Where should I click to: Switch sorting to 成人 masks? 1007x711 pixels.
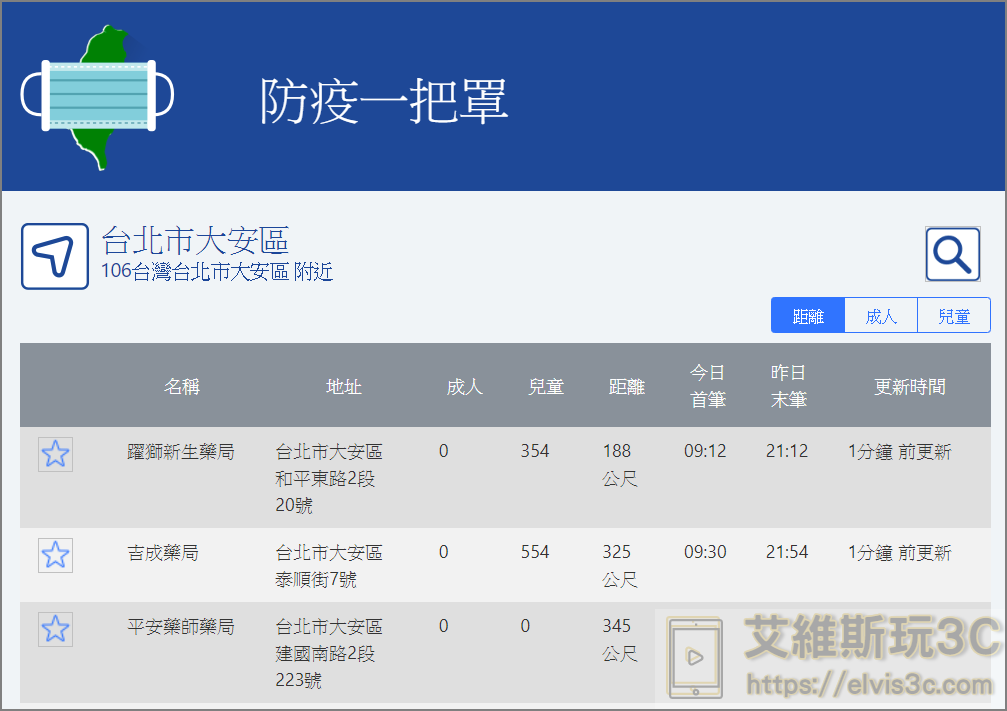click(881, 316)
